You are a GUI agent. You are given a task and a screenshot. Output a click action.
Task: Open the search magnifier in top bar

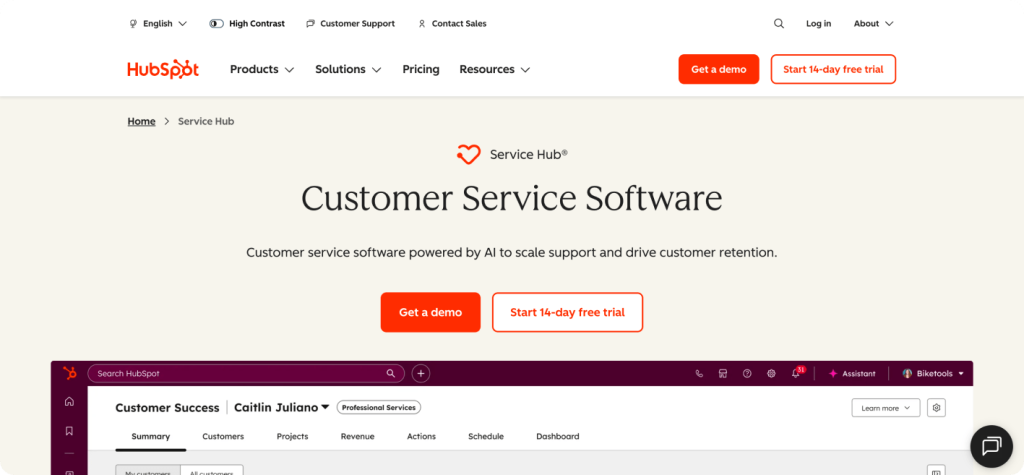778,24
